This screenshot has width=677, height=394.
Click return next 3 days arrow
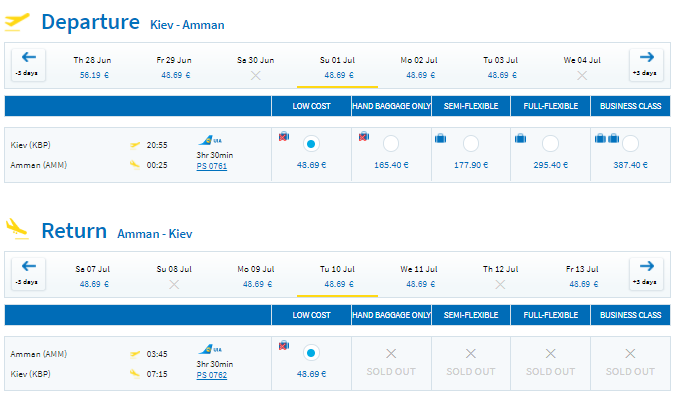[646, 274]
